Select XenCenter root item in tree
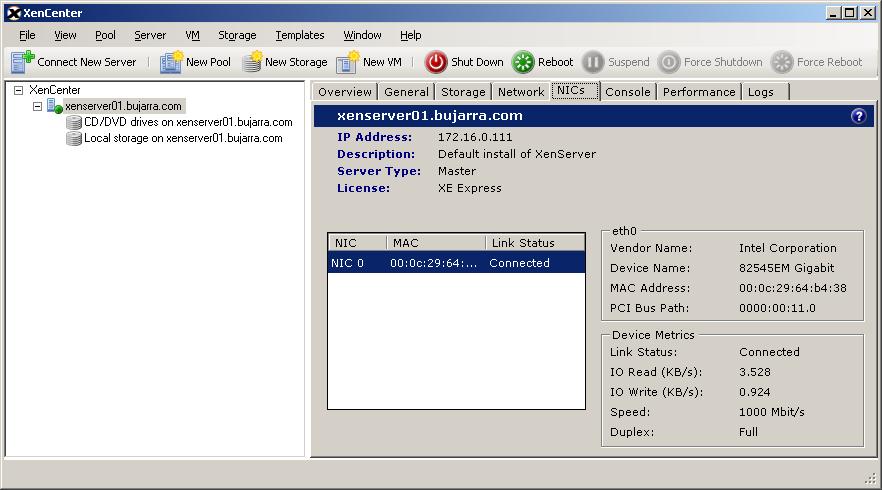Screen dimensions: 882x490 pos(55,90)
